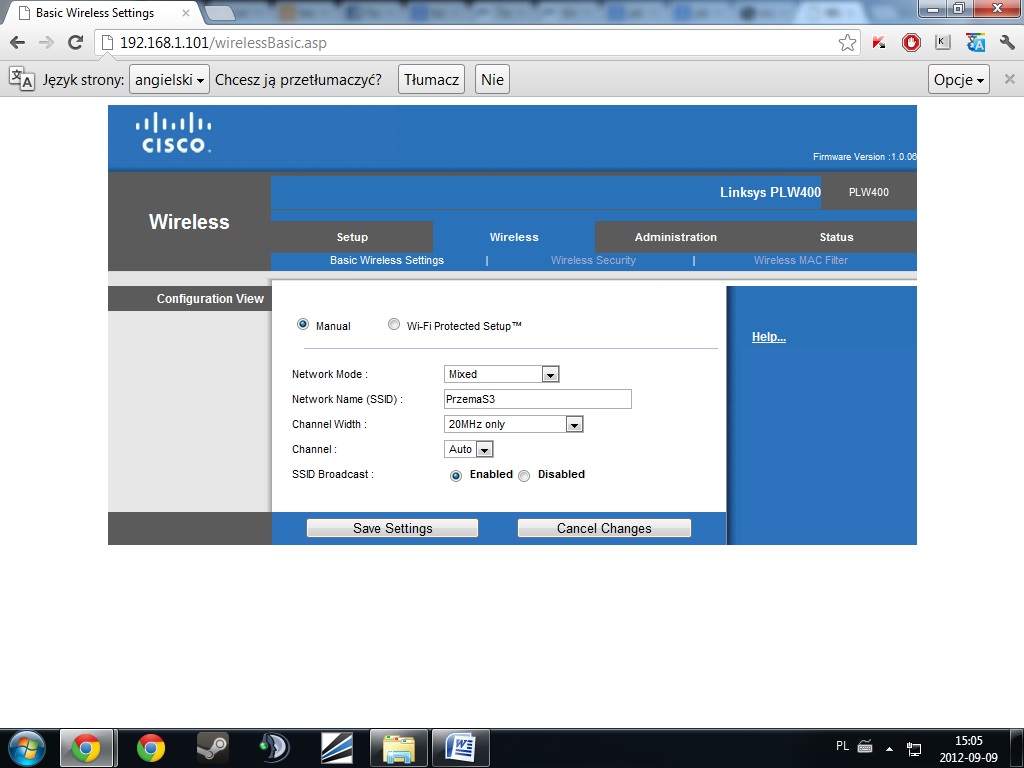Switch to the active Chrome taskbar window
This screenshot has height=768, width=1024.
(x=87, y=748)
